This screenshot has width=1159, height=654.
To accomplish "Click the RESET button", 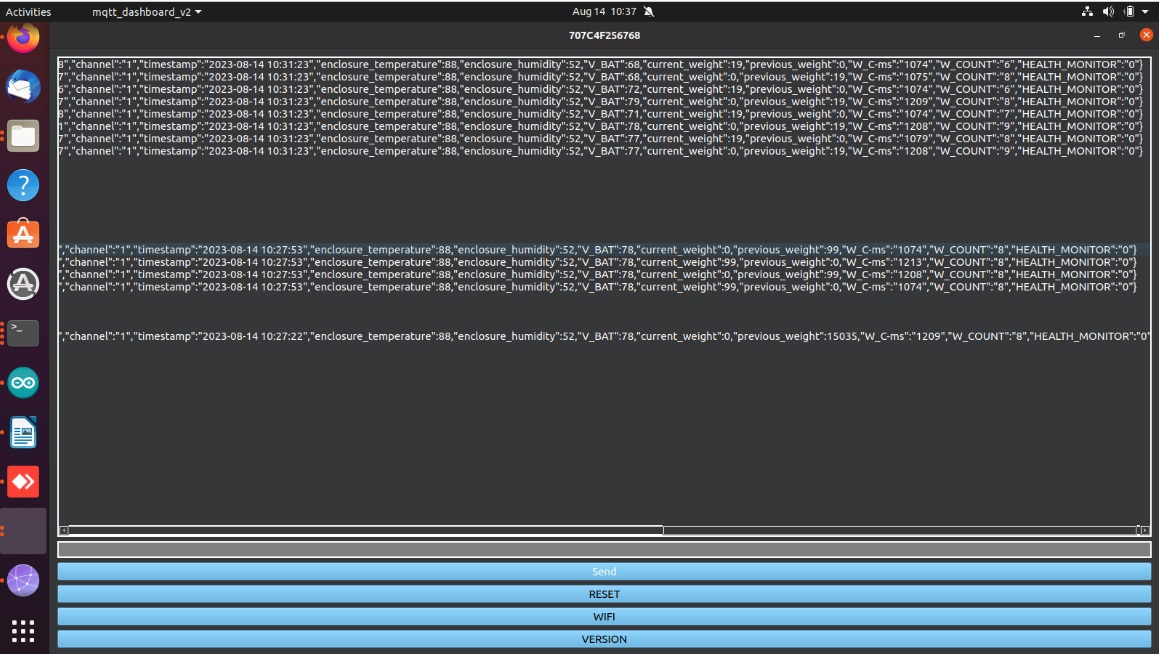I will [604, 594].
